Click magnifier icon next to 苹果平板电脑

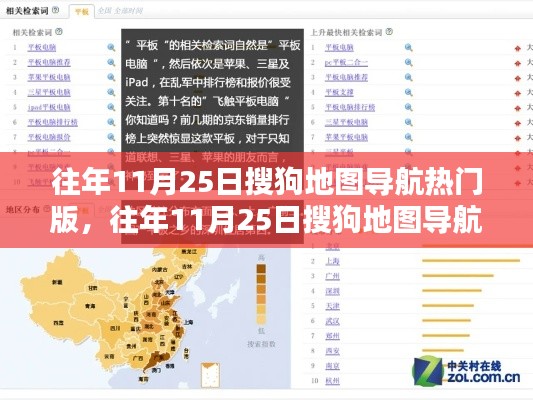111,77
